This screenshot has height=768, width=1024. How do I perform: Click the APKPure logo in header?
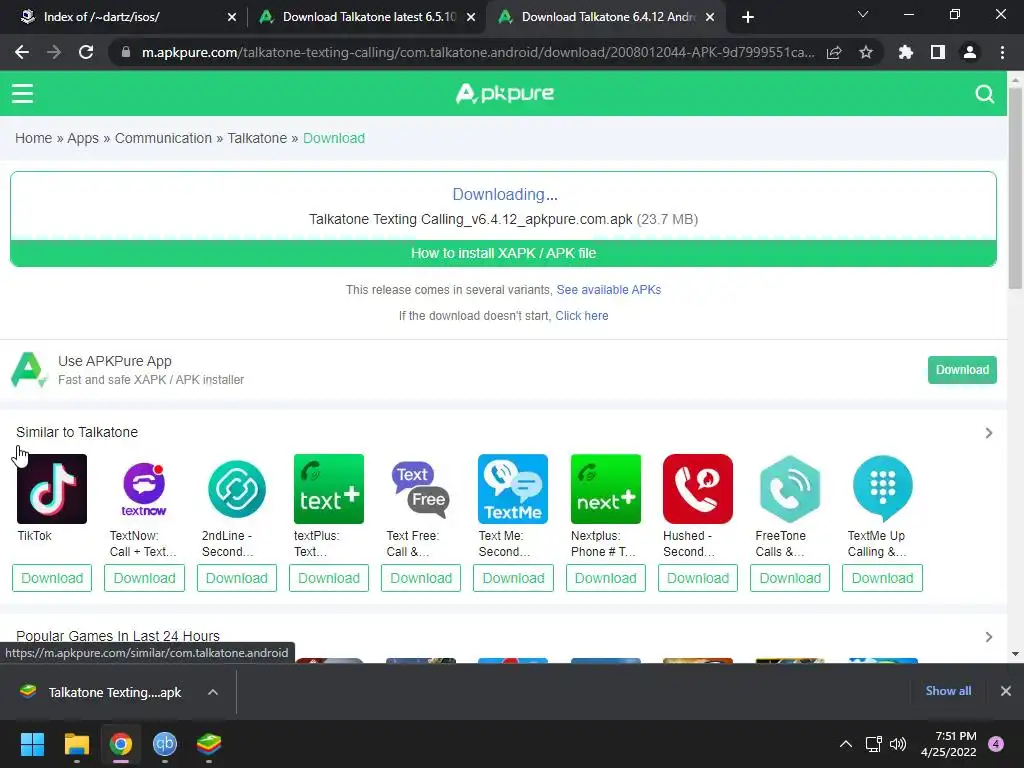click(504, 93)
